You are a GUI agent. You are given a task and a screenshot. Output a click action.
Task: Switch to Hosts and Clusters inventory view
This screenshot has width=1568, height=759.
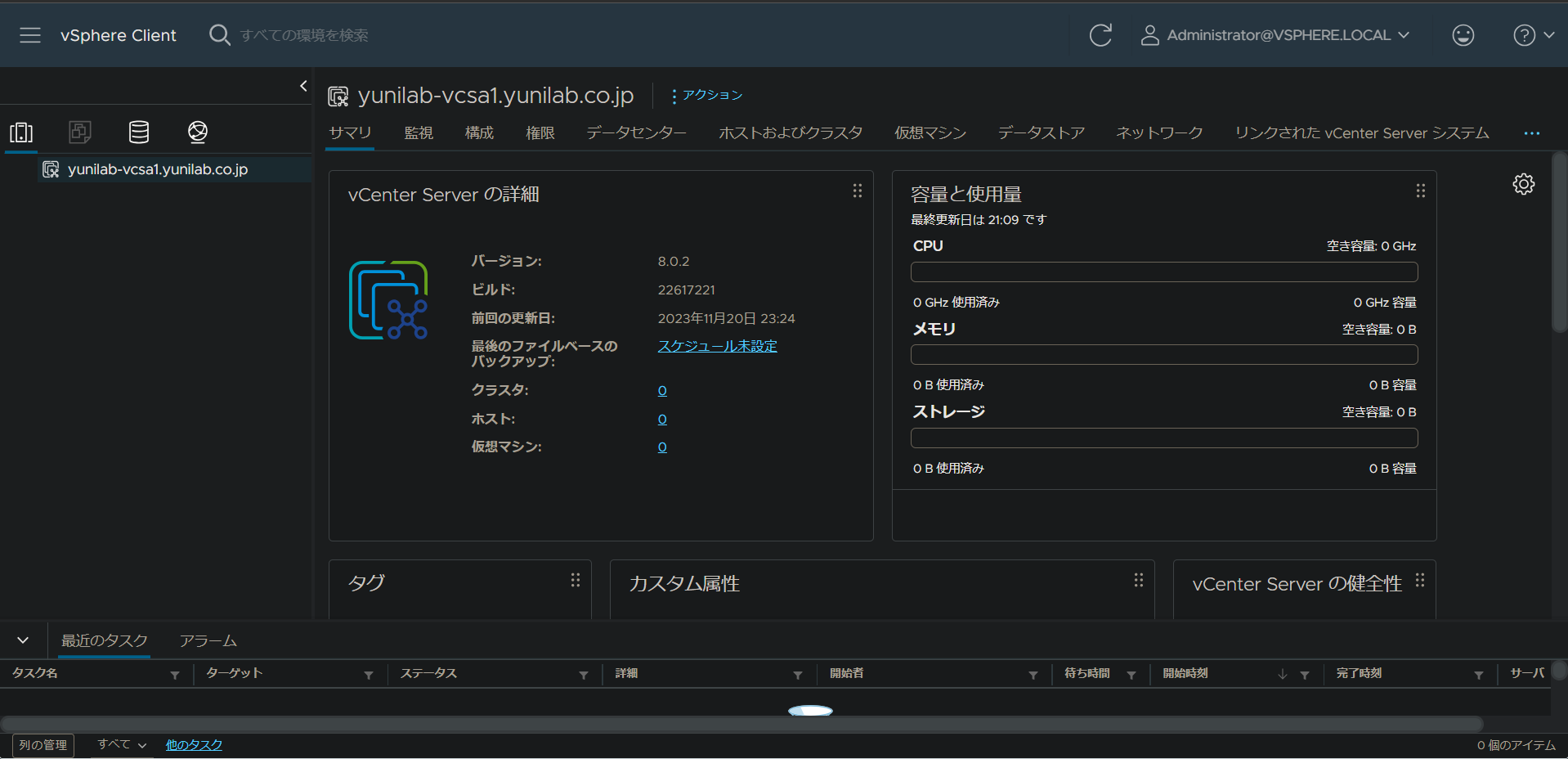click(21, 132)
